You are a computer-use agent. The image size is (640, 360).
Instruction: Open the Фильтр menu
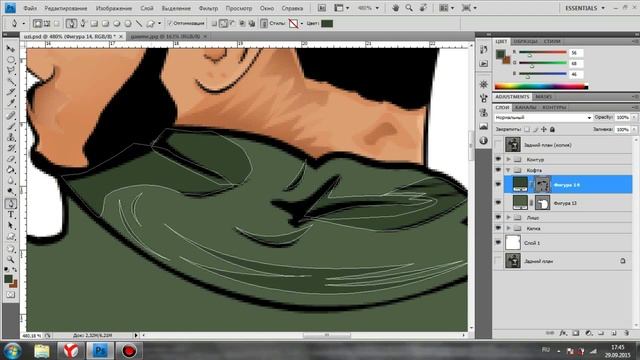click(x=208, y=8)
